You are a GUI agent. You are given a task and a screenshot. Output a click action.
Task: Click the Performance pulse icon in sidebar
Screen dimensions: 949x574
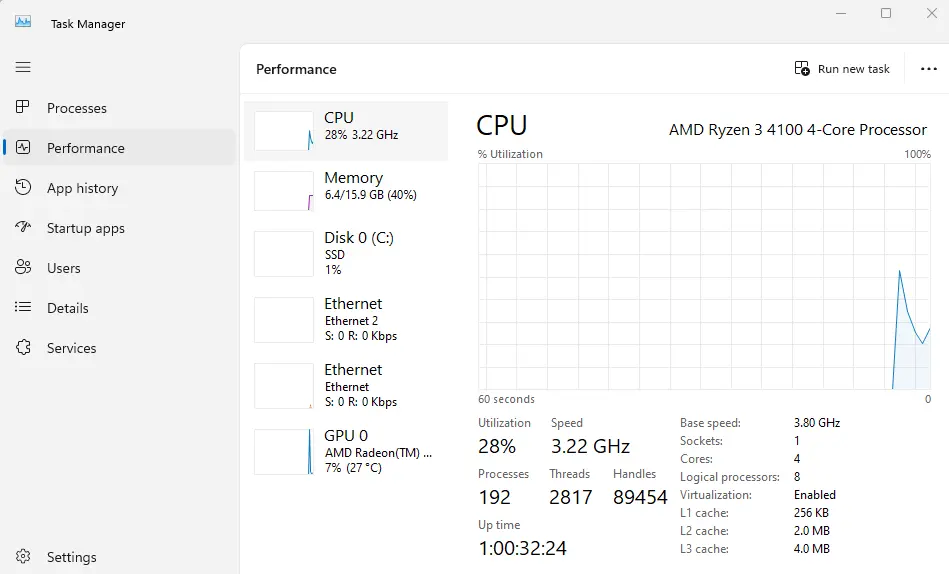[x=23, y=147]
